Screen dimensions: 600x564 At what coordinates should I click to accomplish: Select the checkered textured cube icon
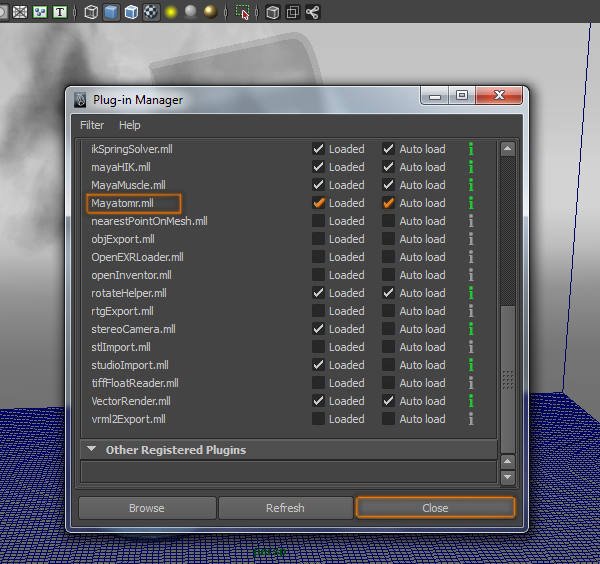(x=151, y=12)
